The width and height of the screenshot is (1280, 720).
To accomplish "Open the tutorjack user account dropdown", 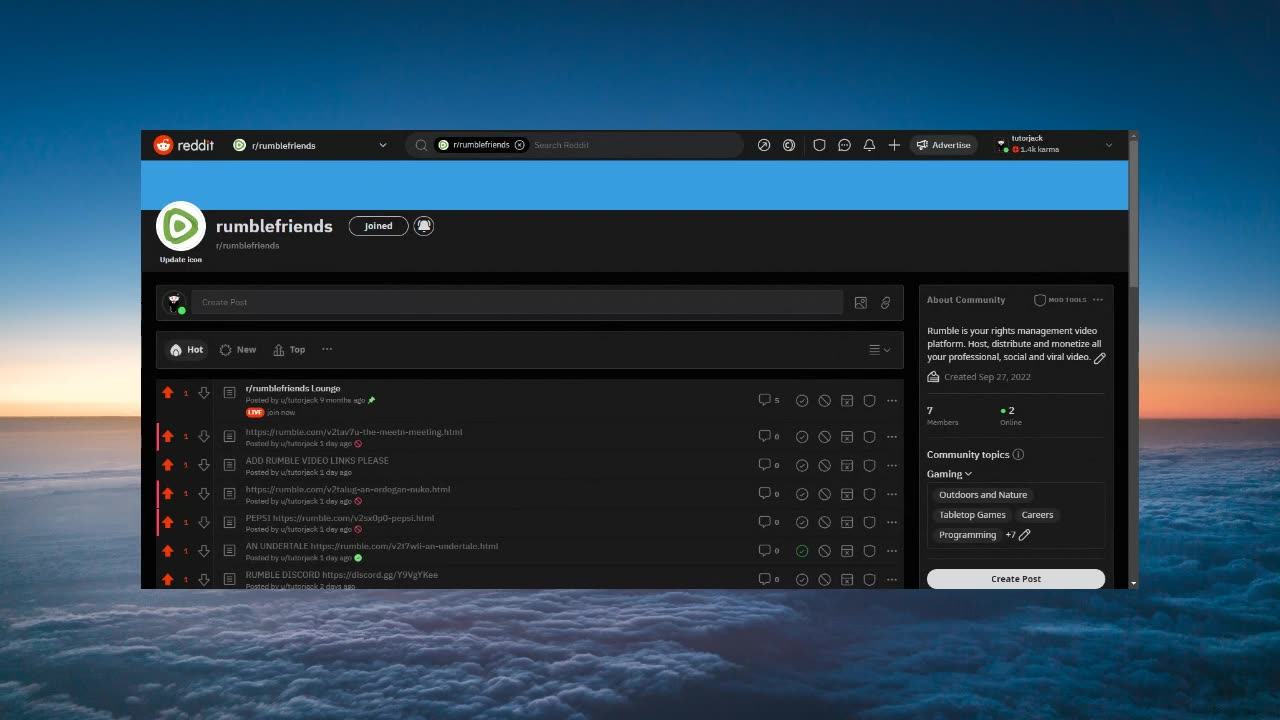I will click(x=1054, y=145).
